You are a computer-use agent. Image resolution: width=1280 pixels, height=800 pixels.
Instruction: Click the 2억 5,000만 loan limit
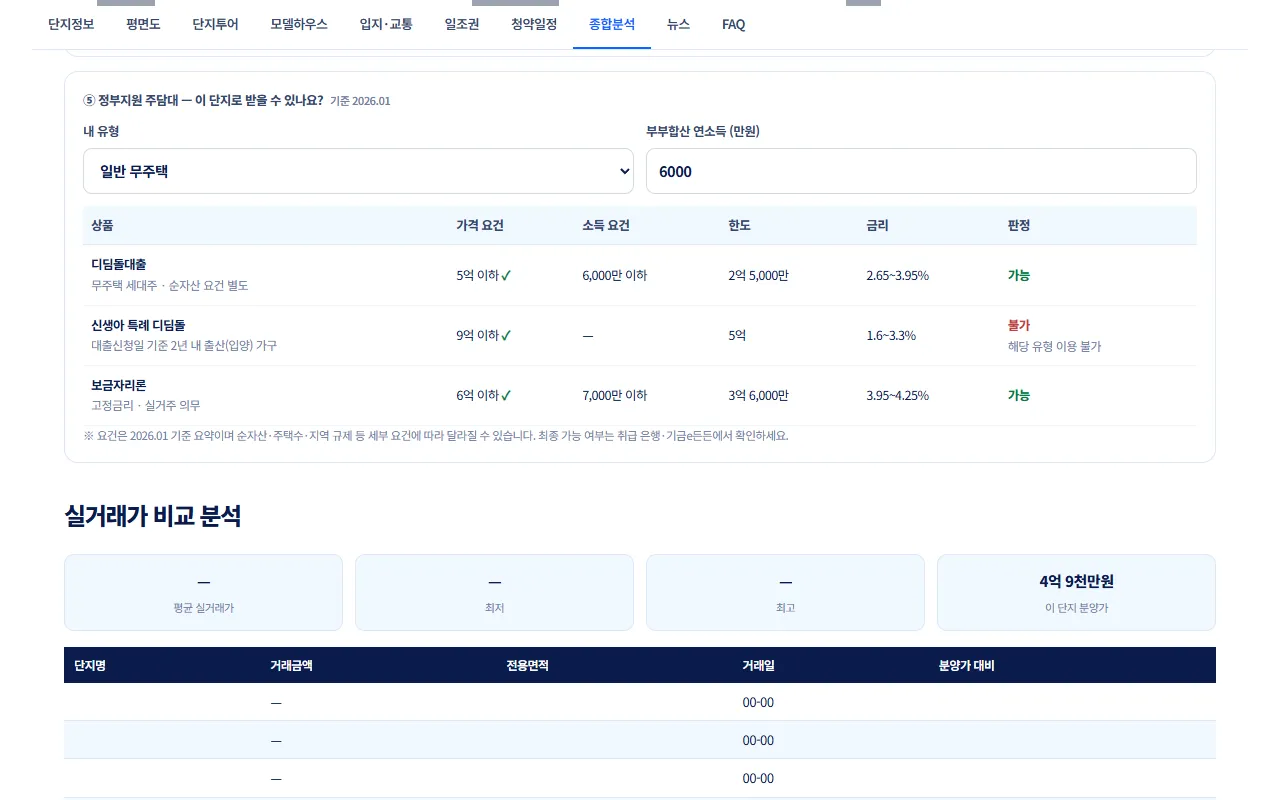(758, 275)
